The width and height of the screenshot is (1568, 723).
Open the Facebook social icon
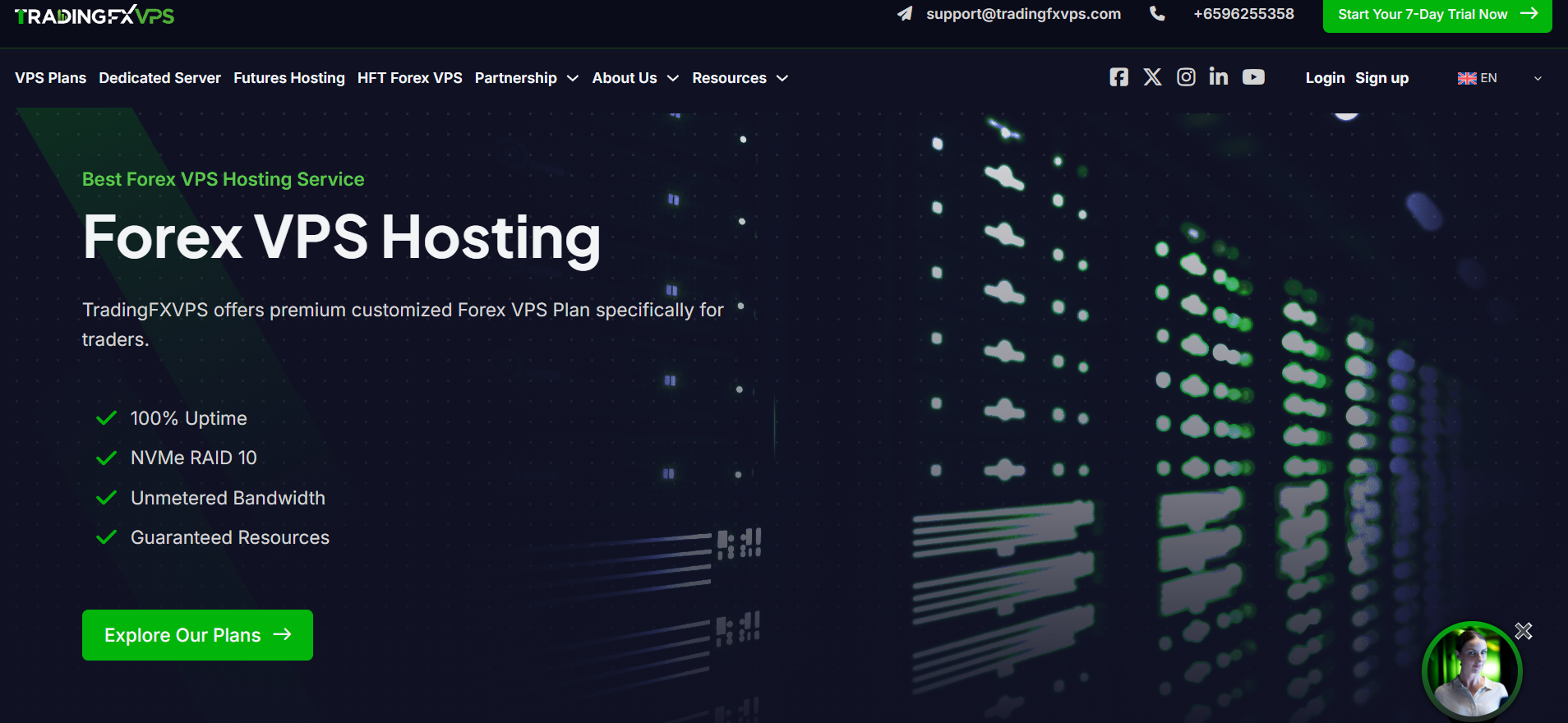pyautogui.click(x=1118, y=77)
